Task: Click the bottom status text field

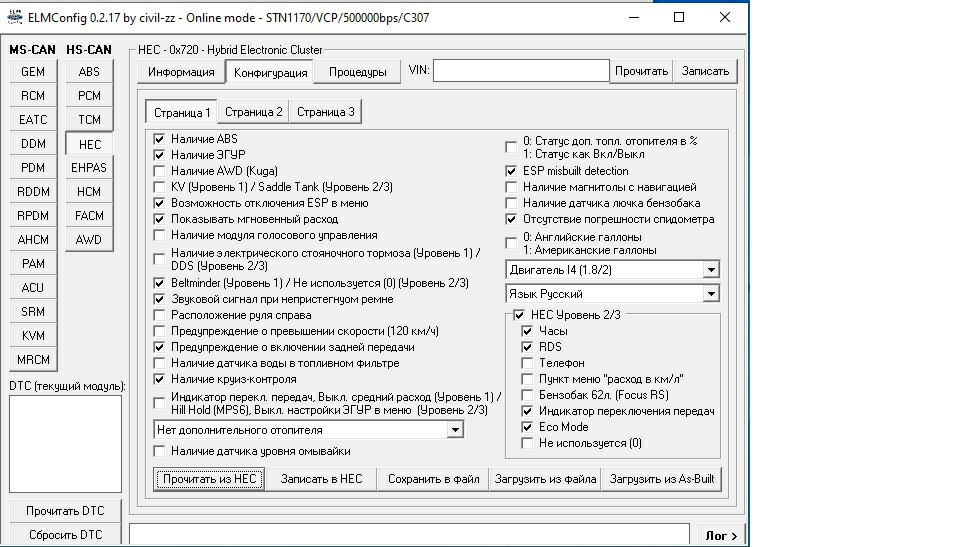Action: pyautogui.click(x=410, y=535)
